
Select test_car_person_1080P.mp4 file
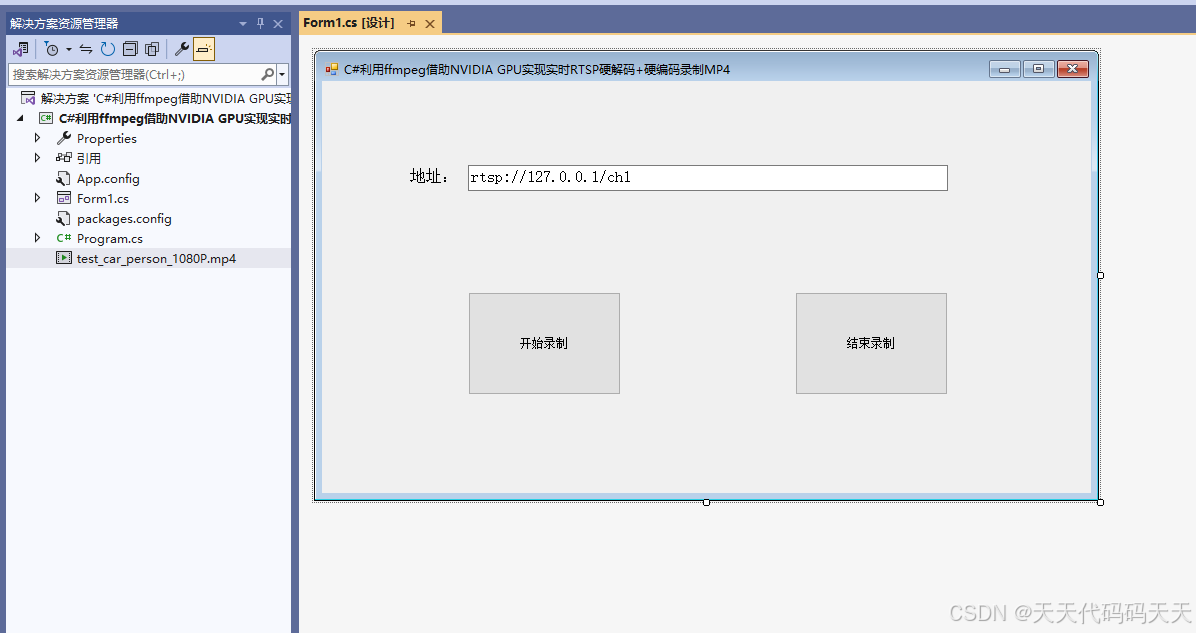pos(156,259)
